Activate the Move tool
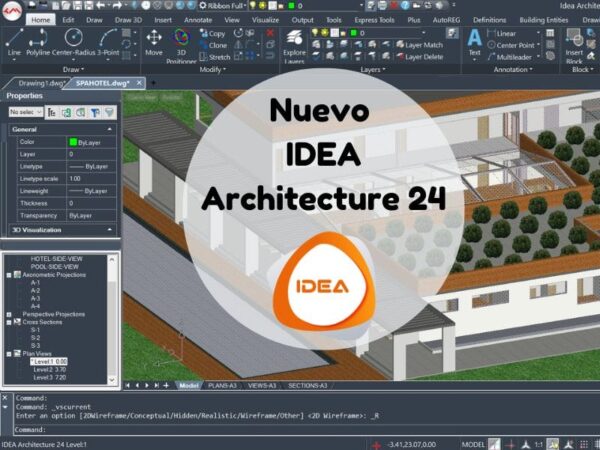This screenshot has height=450, width=600. point(154,43)
